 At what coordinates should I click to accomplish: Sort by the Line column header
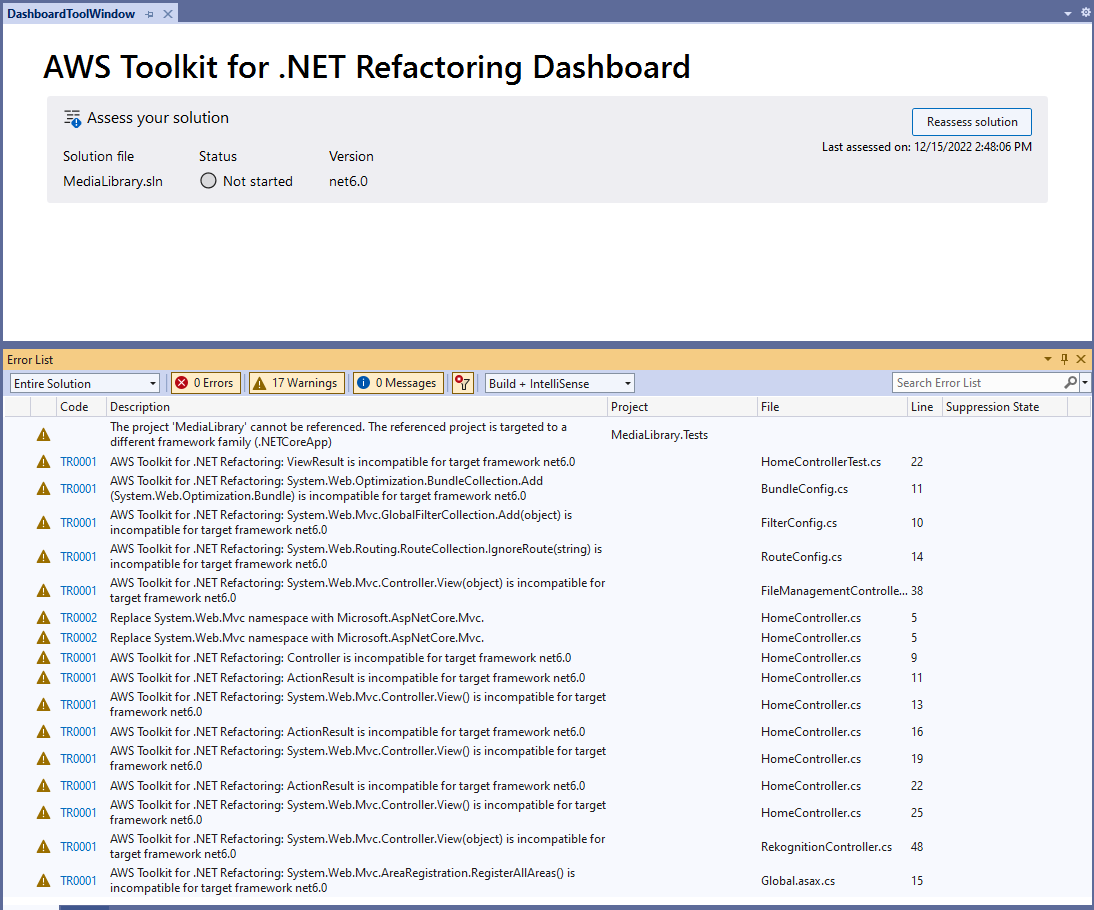[924, 407]
